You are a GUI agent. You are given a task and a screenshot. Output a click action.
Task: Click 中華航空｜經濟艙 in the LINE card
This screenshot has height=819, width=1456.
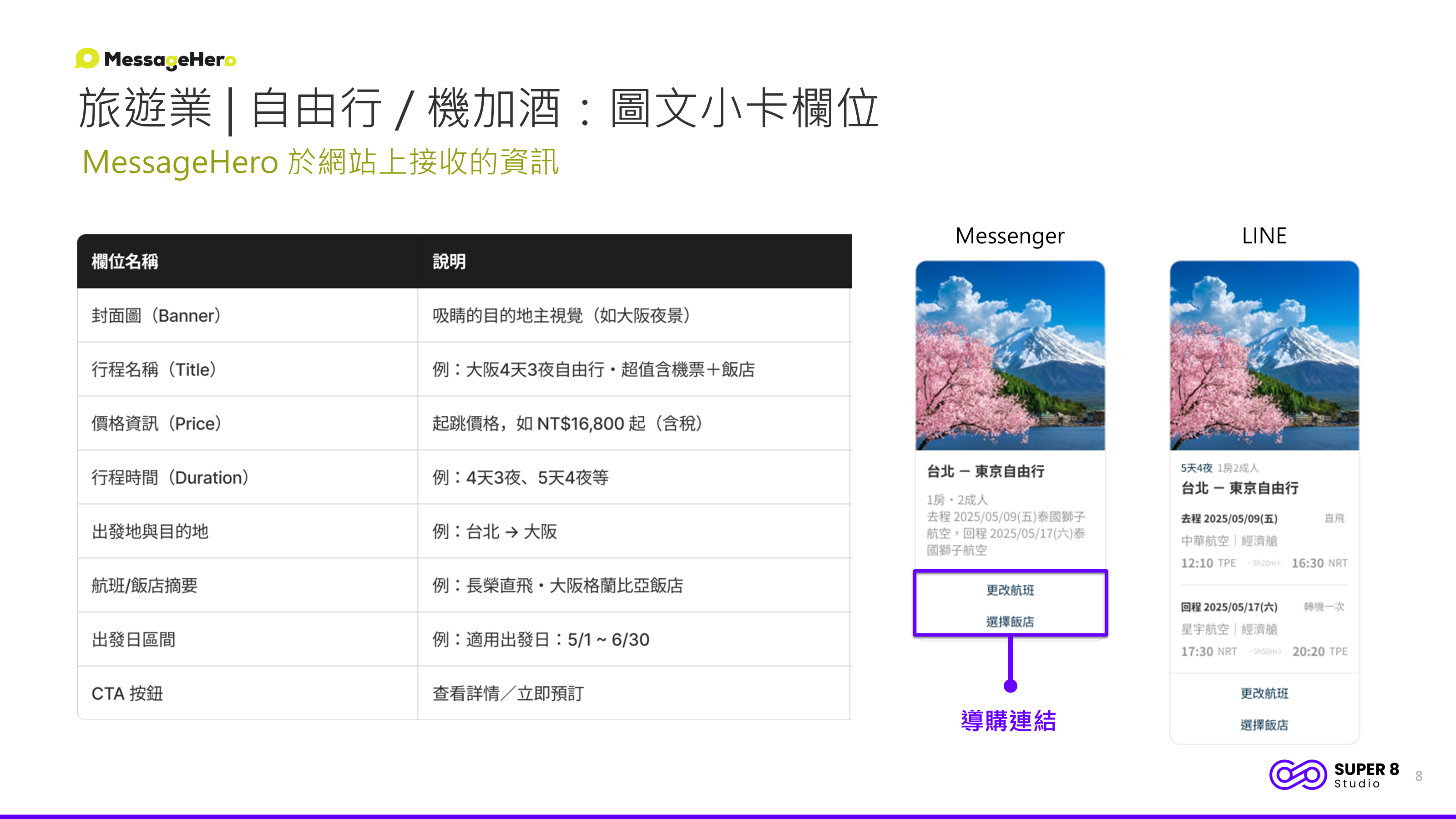[x=1229, y=541]
